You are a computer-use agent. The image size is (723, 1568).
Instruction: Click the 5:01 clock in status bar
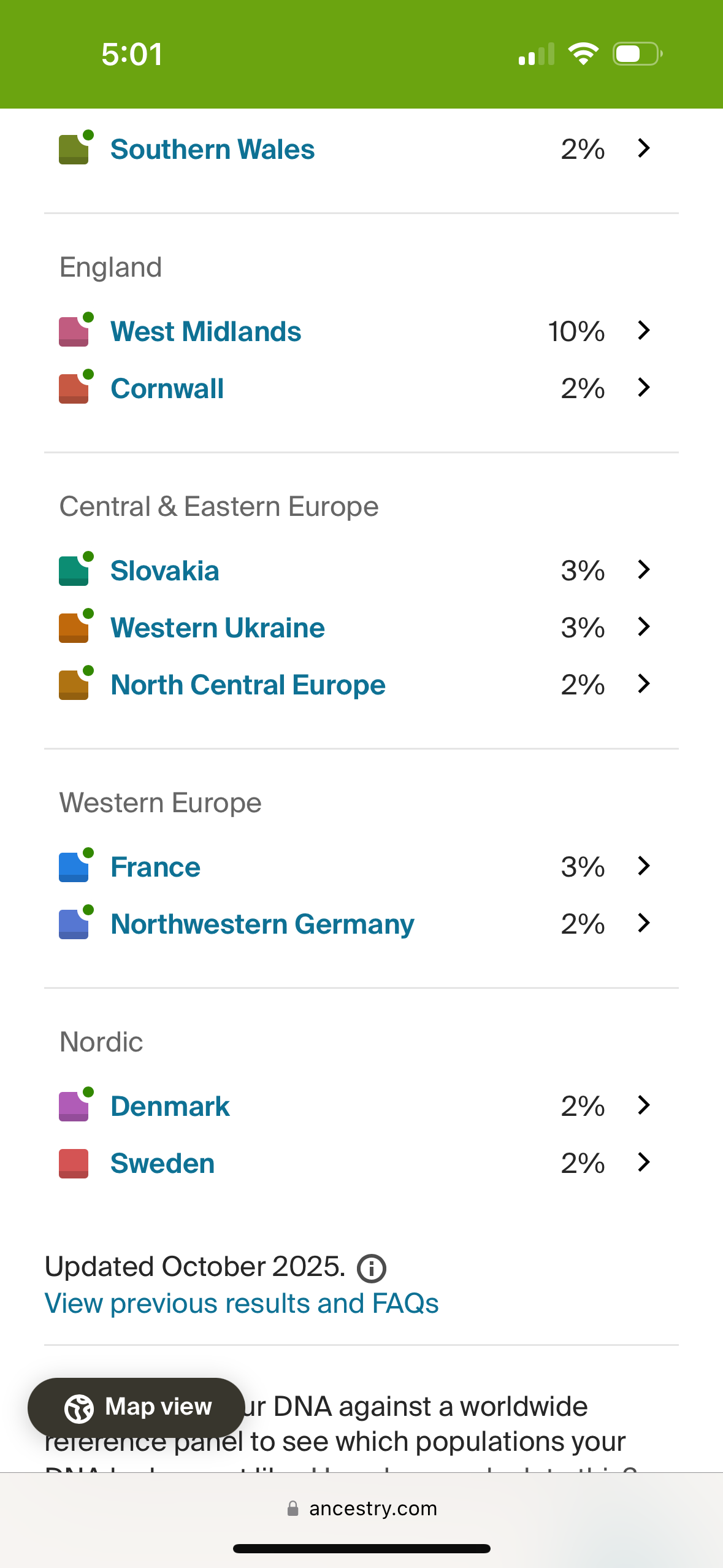132,54
